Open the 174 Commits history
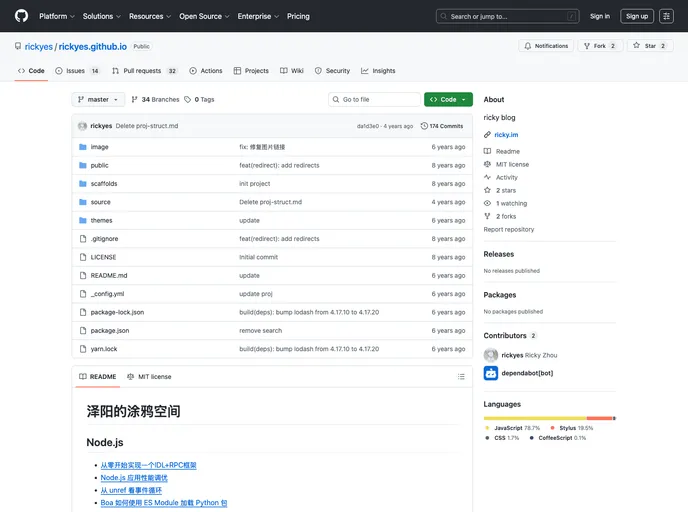Viewport: 688px width, 512px height. click(x=442, y=126)
